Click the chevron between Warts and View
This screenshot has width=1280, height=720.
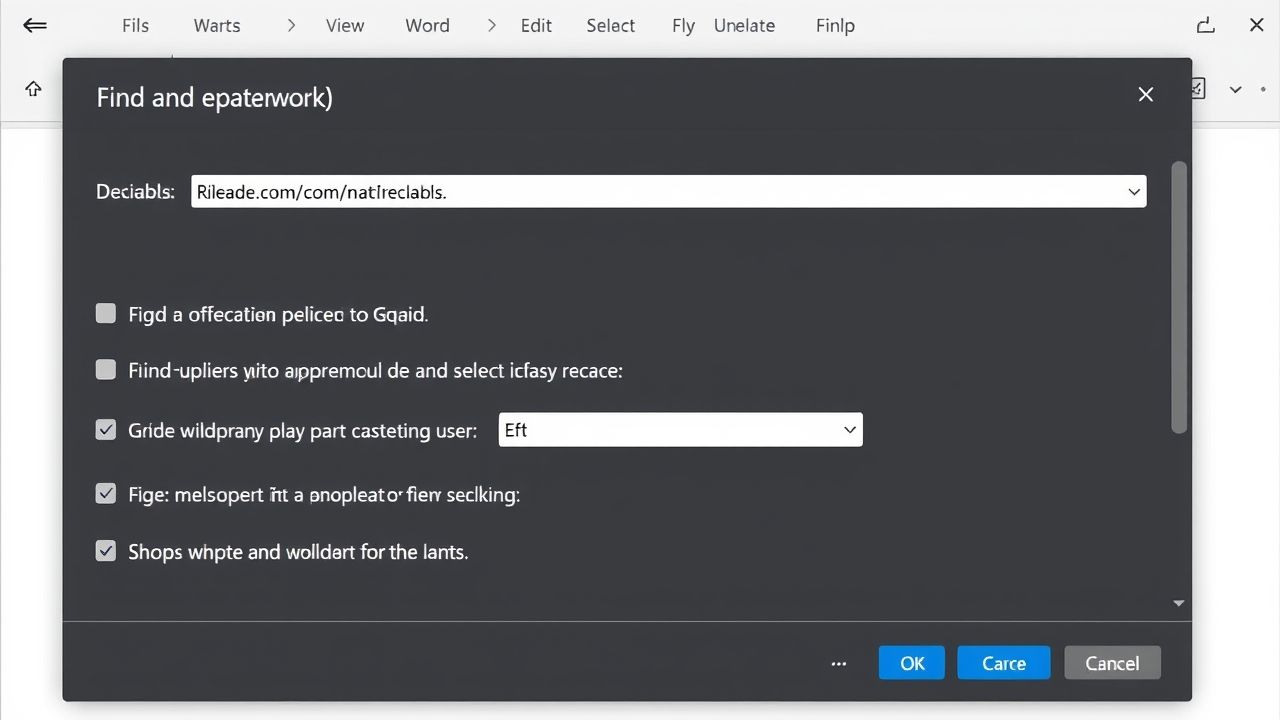(x=291, y=26)
